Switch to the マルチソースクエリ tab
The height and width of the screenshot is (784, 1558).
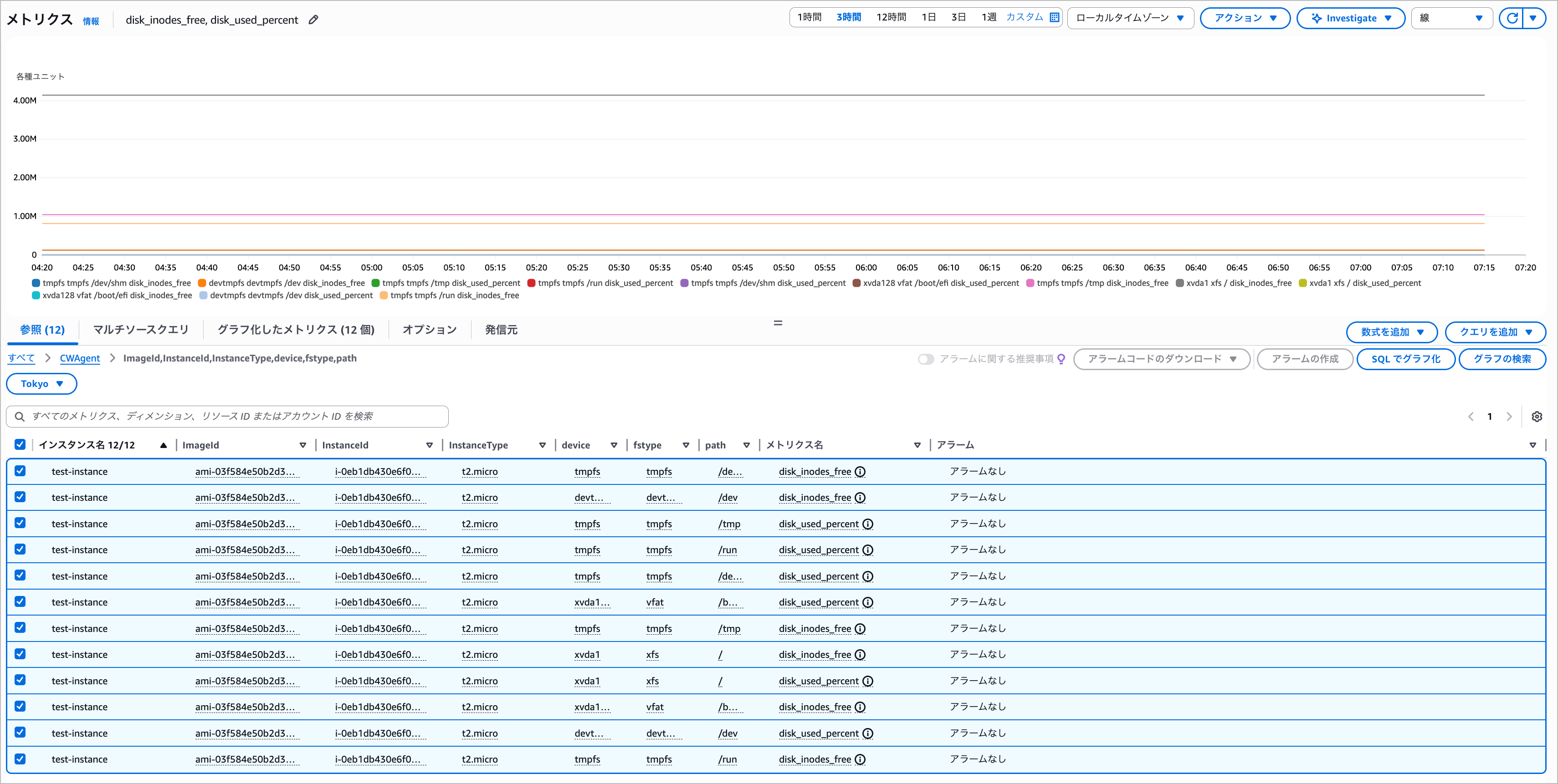click(141, 330)
